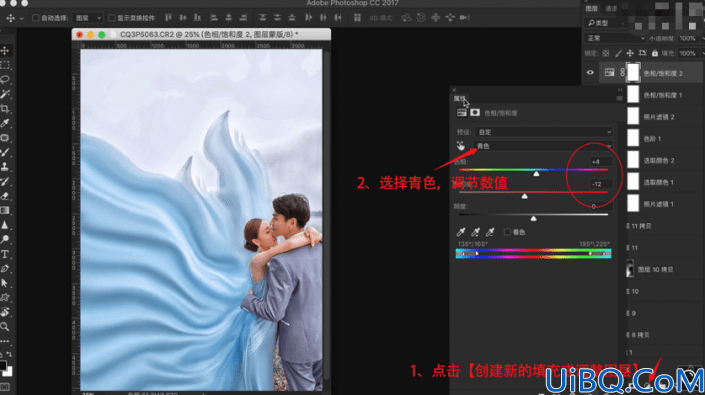Select the Gradient tool
Screen dimensions: 705x395
click(5, 210)
